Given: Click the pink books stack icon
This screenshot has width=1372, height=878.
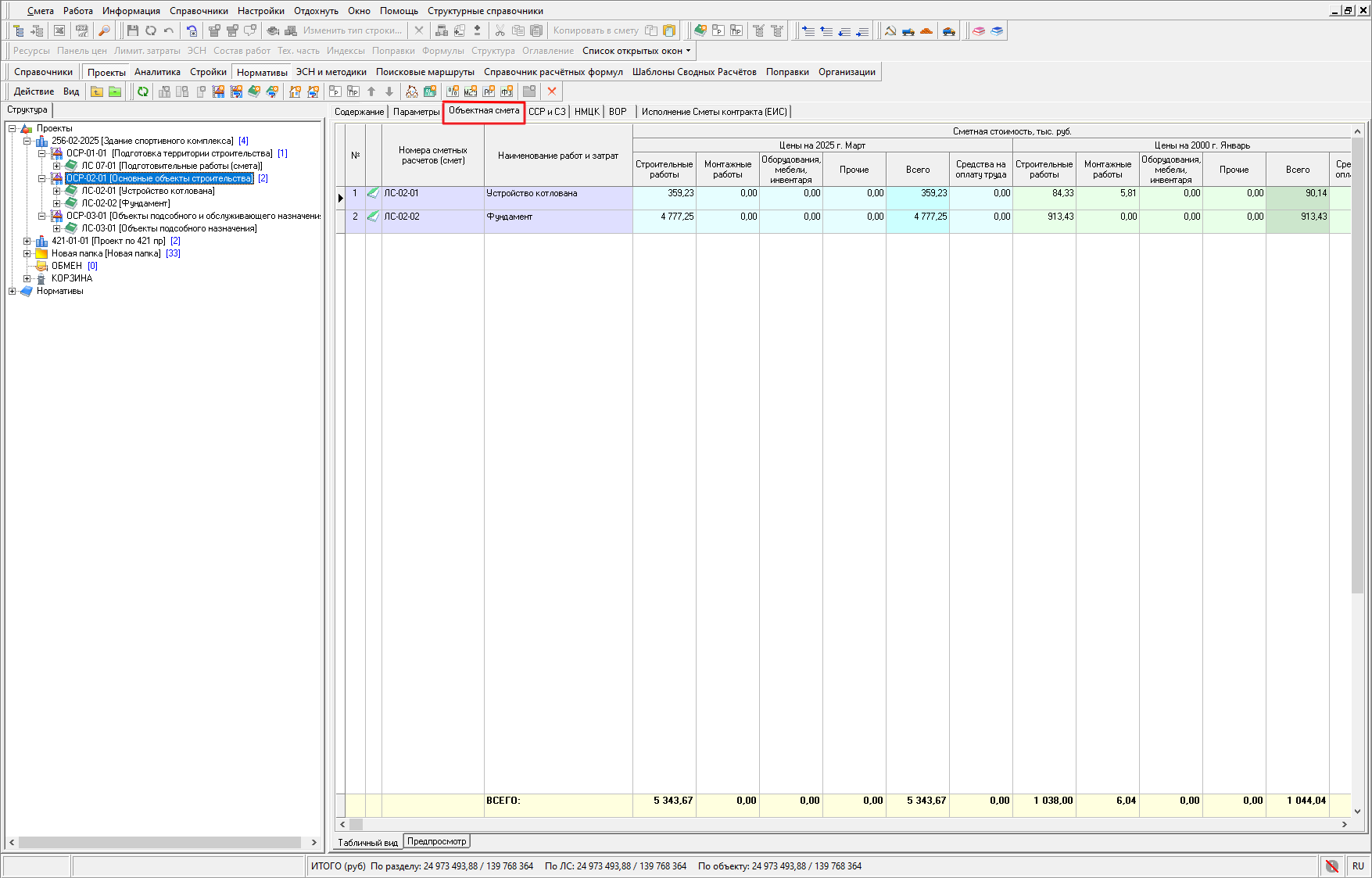Looking at the screenshot, I should click(x=979, y=30).
